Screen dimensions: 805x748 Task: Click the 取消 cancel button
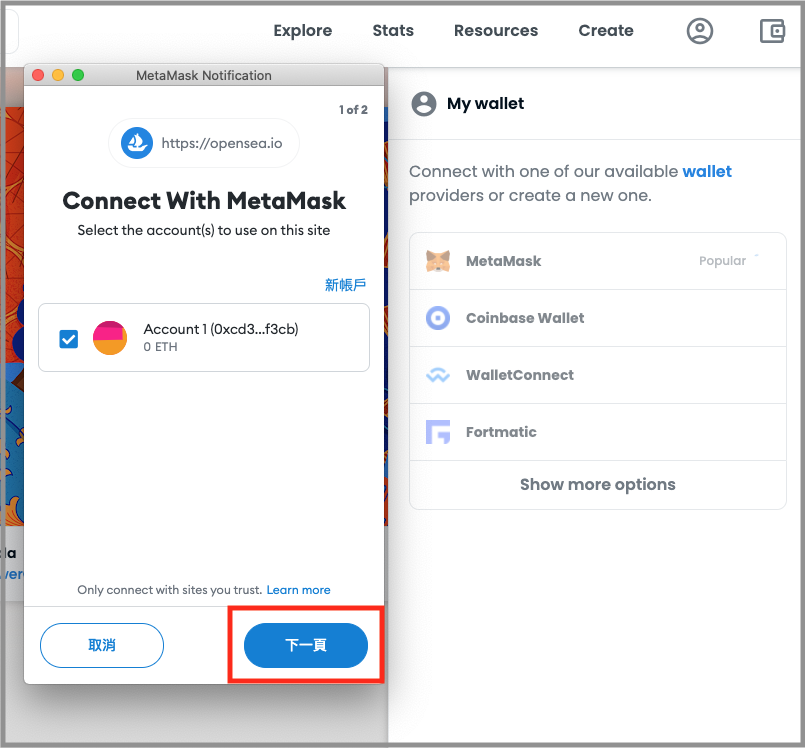click(x=102, y=645)
